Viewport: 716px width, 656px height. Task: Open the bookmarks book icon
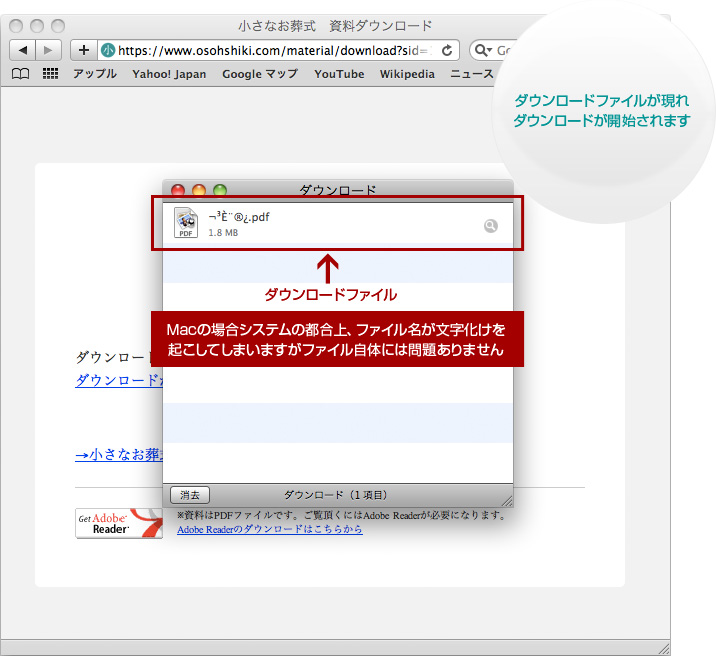point(20,74)
